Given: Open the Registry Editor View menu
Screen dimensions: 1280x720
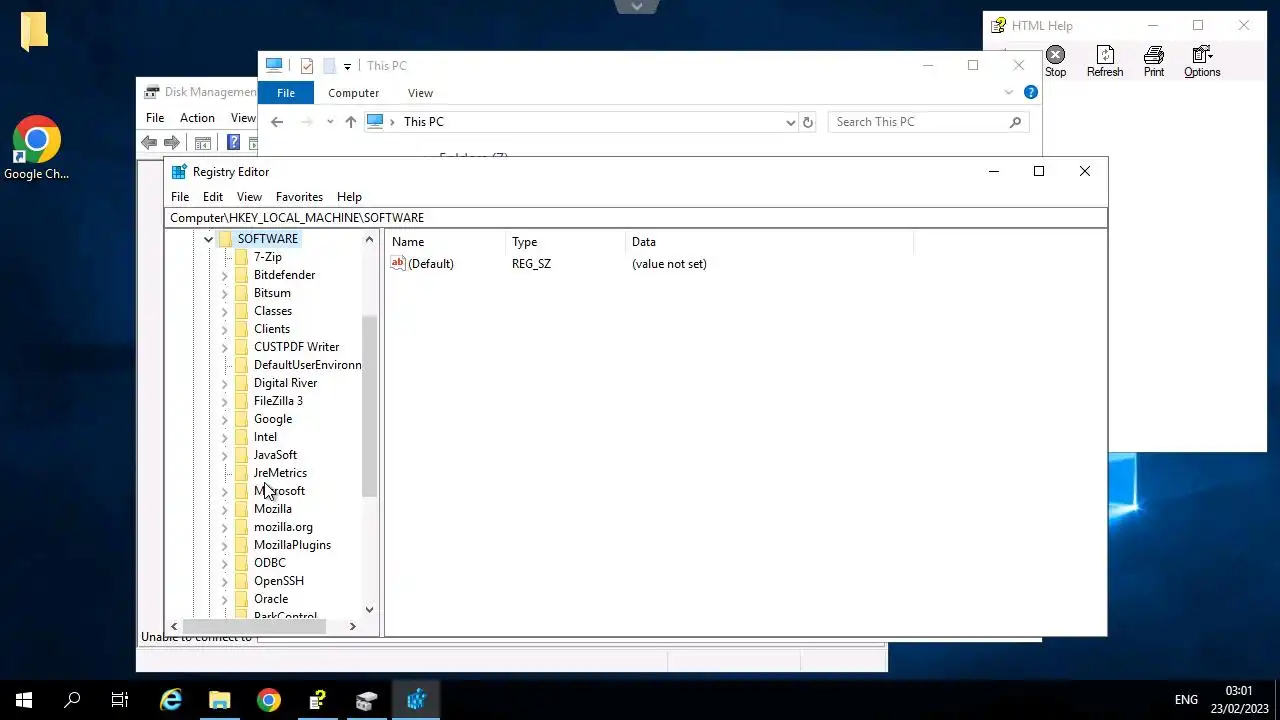Looking at the screenshot, I should click(249, 197).
